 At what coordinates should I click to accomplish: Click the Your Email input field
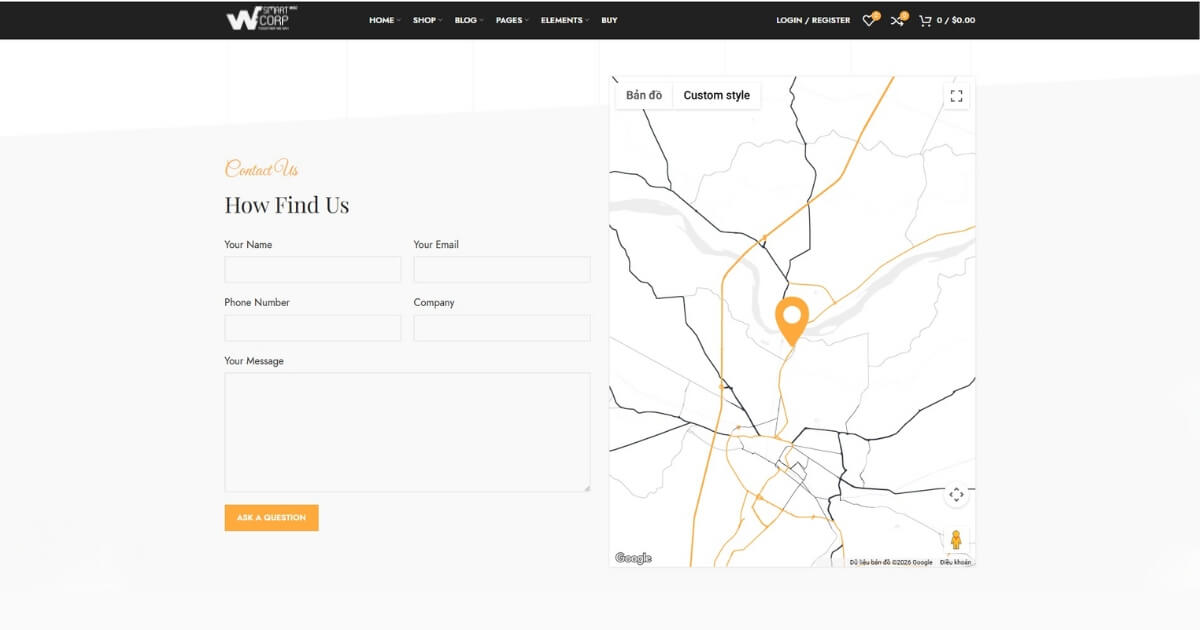click(x=501, y=270)
